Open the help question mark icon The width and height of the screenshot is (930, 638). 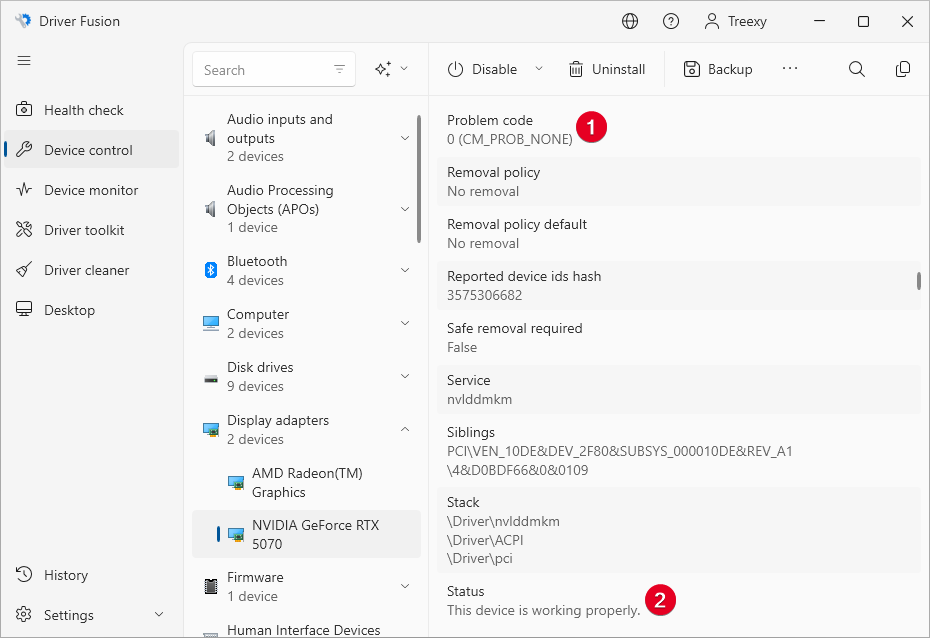point(671,21)
